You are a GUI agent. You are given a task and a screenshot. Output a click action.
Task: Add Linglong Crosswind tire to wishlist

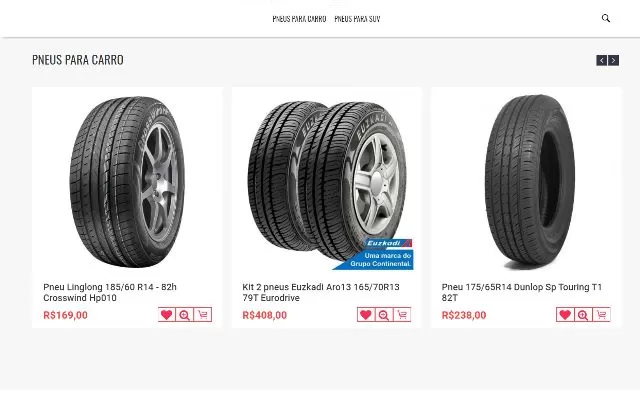[x=167, y=315]
